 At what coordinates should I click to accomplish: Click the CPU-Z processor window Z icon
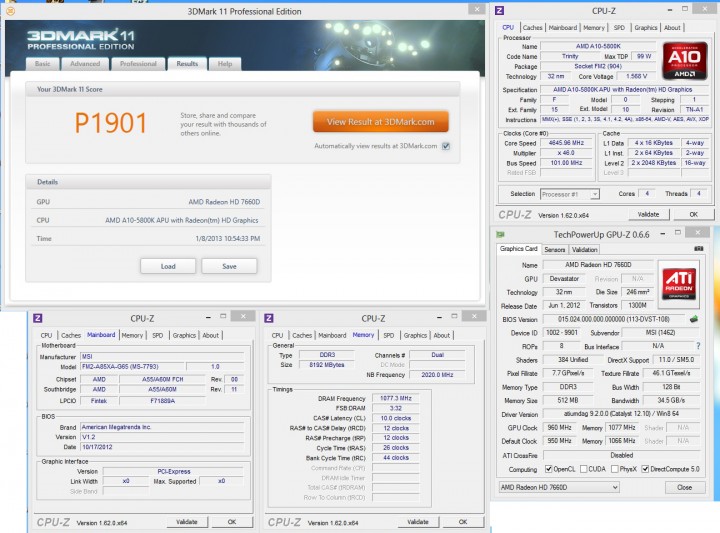tap(500, 11)
